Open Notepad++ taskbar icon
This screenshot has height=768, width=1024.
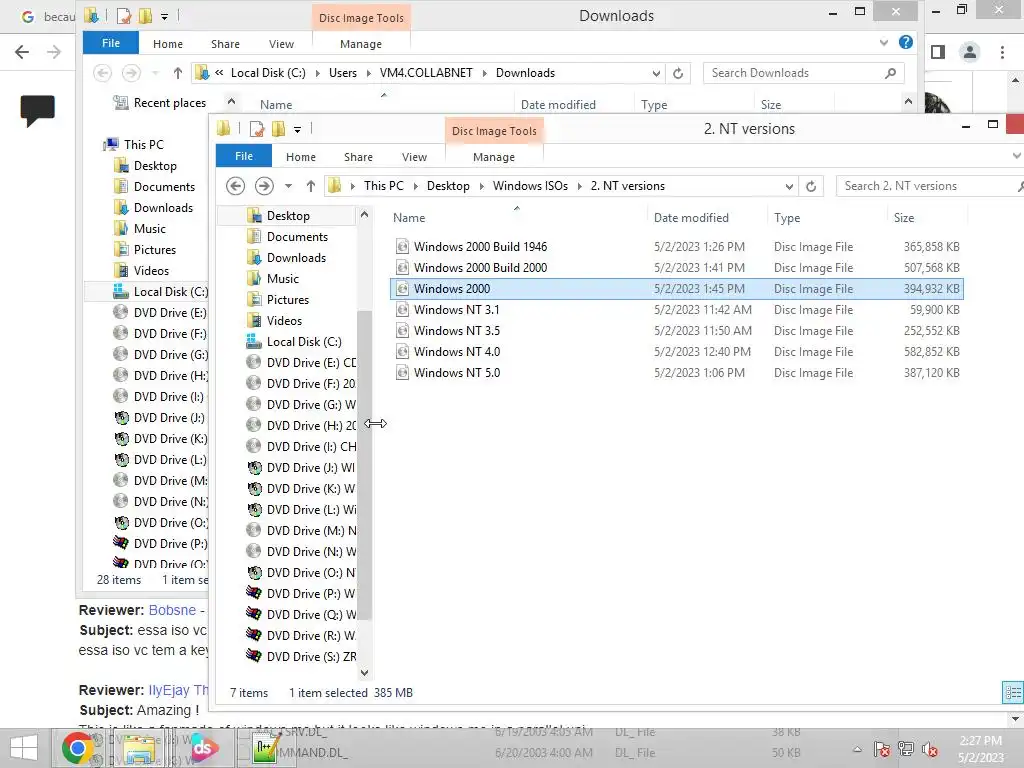point(266,748)
